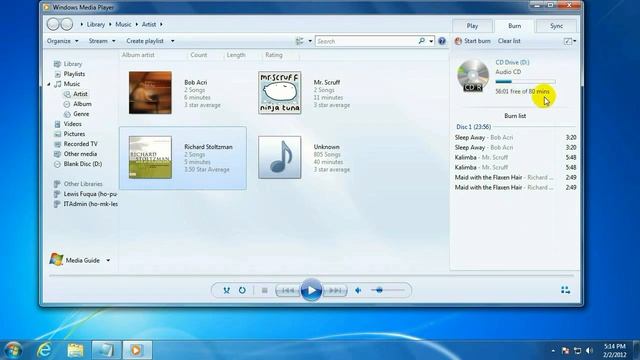
Task: Expand the search options dropdown arrow
Action: (431, 41)
